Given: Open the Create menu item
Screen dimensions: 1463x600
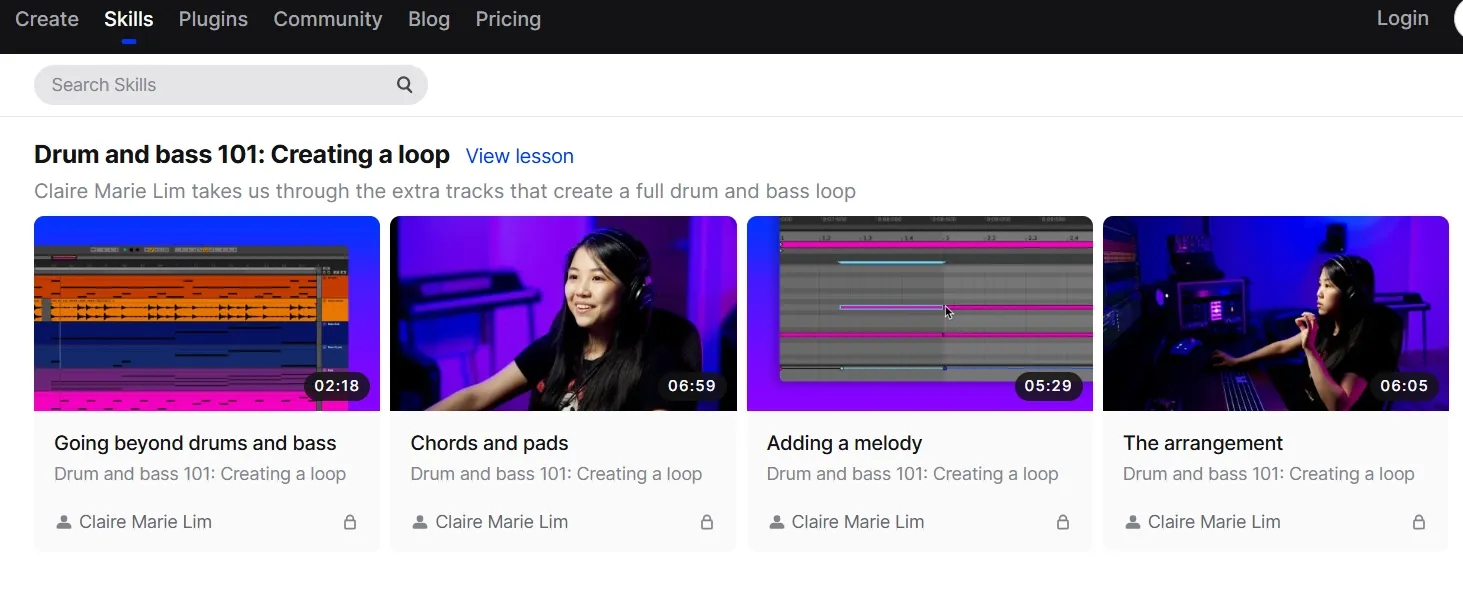Looking at the screenshot, I should 47,19.
